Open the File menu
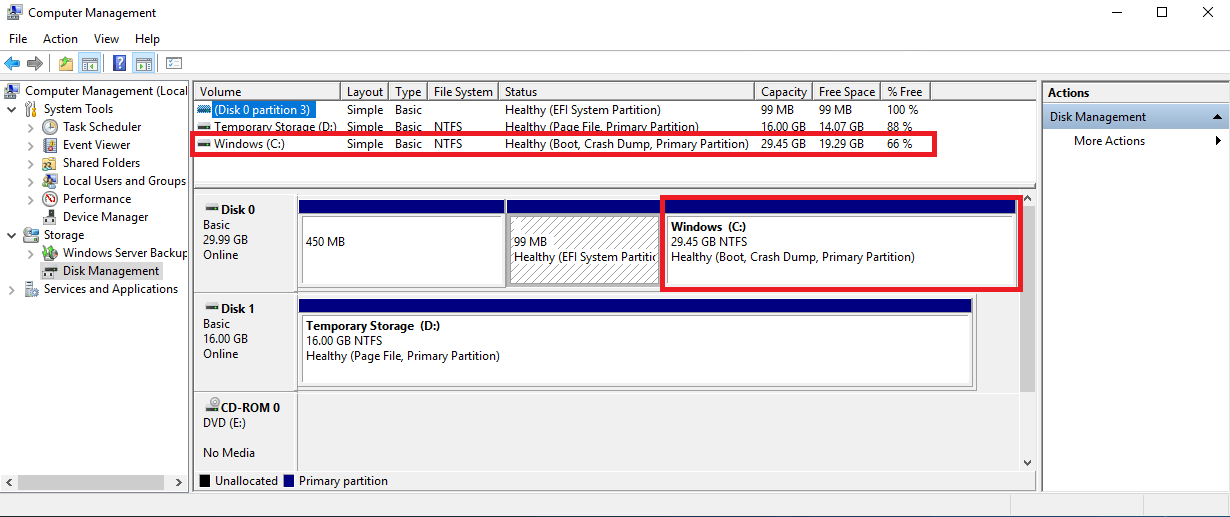The height and width of the screenshot is (517, 1230). tap(18, 39)
